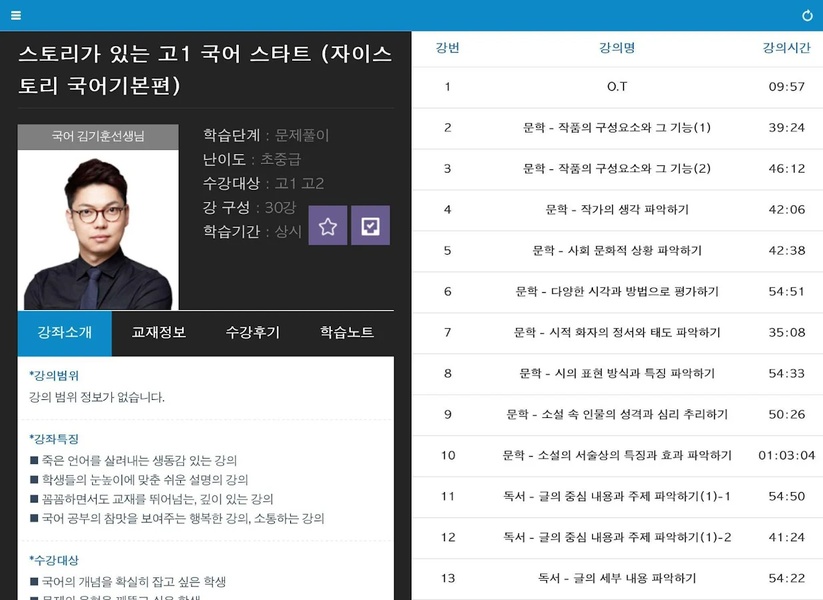Open lecture 독서 - 글의 중심 내용과 주제 파악하기(1)-2

pos(617,538)
